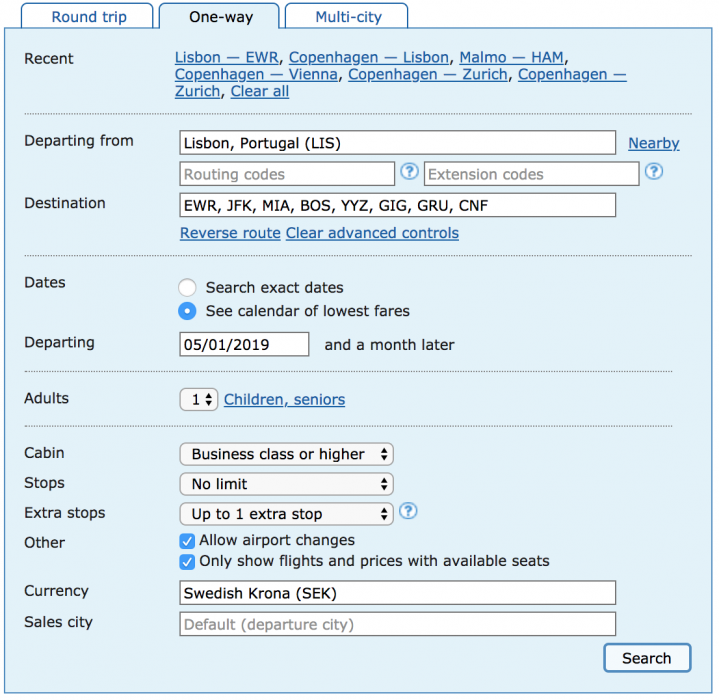
Task: Focus the Departing from field
Action: point(398,143)
